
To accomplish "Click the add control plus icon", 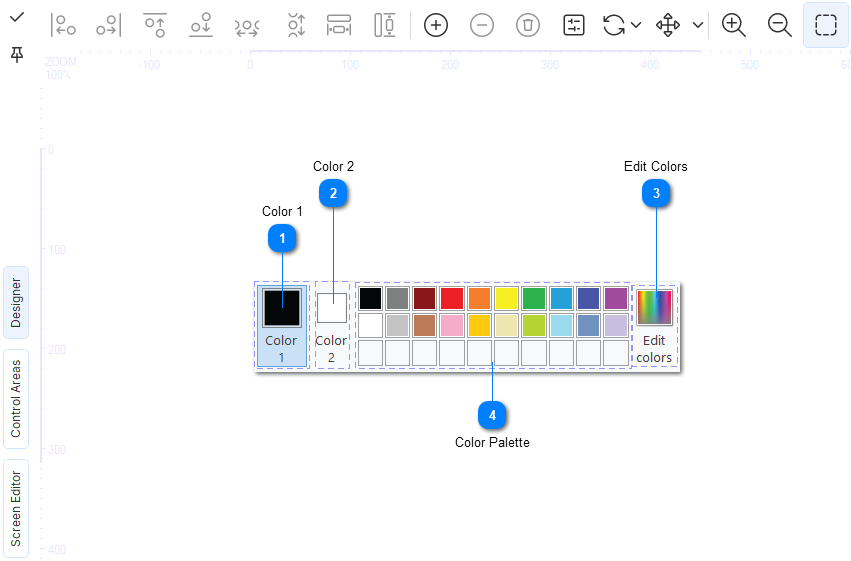I will click(x=436, y=25).
